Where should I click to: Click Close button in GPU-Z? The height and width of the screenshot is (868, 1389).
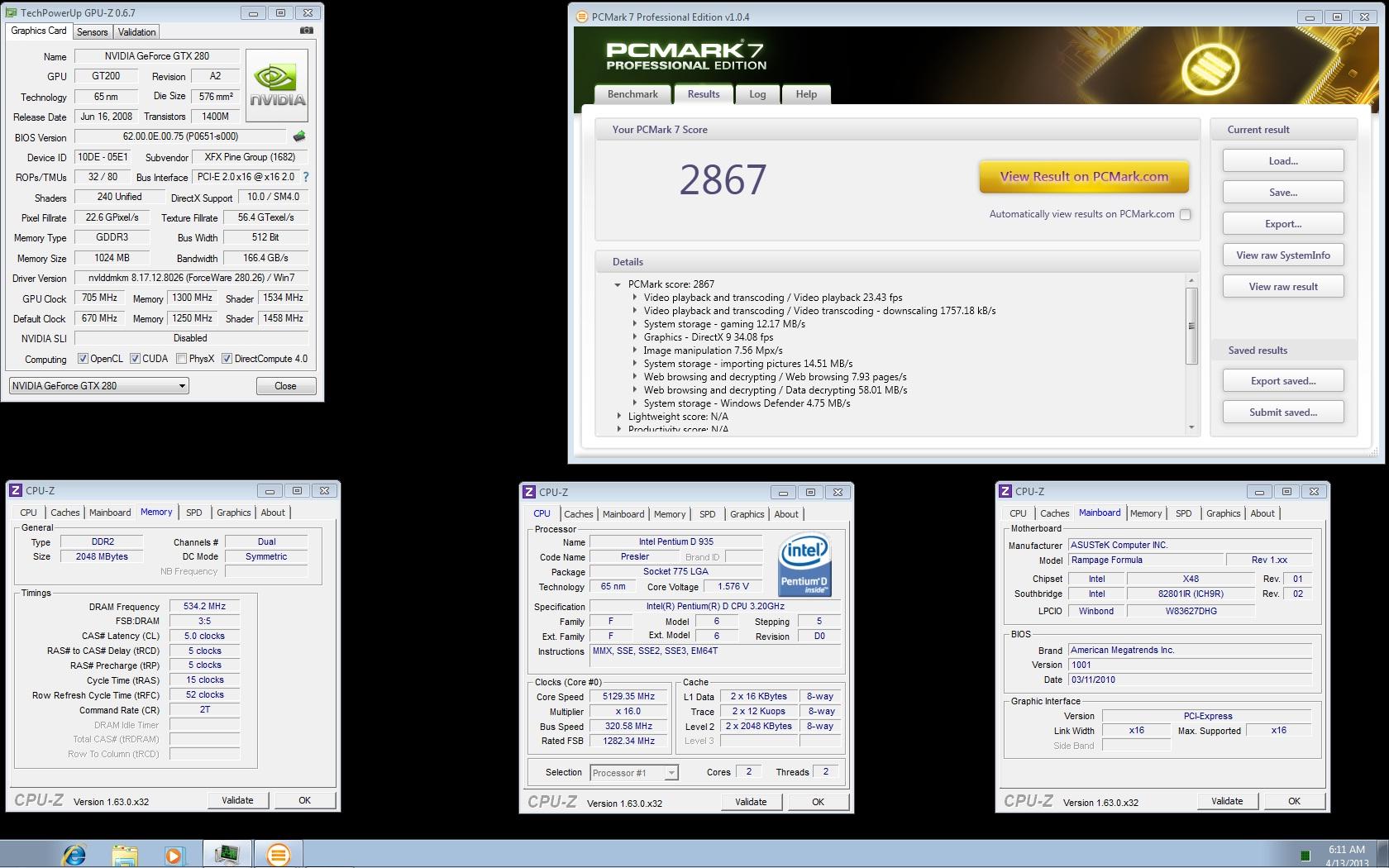pos(285,386)
